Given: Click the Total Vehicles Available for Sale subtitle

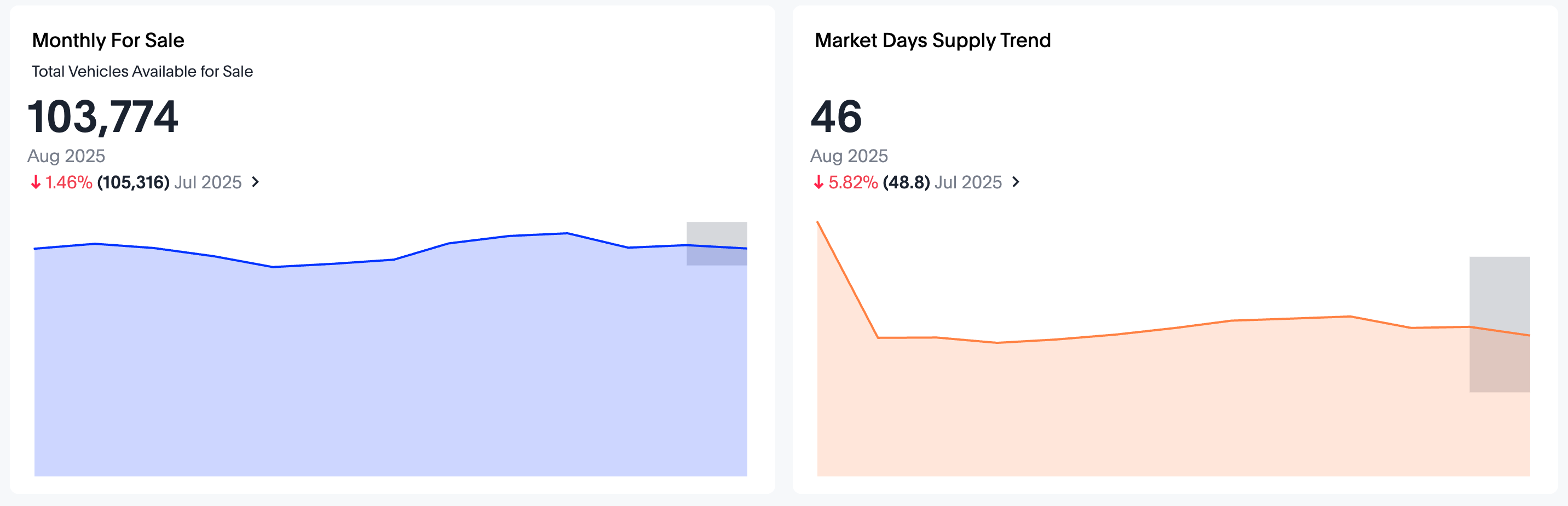Looking at the screenshot, I should (142, 71).
